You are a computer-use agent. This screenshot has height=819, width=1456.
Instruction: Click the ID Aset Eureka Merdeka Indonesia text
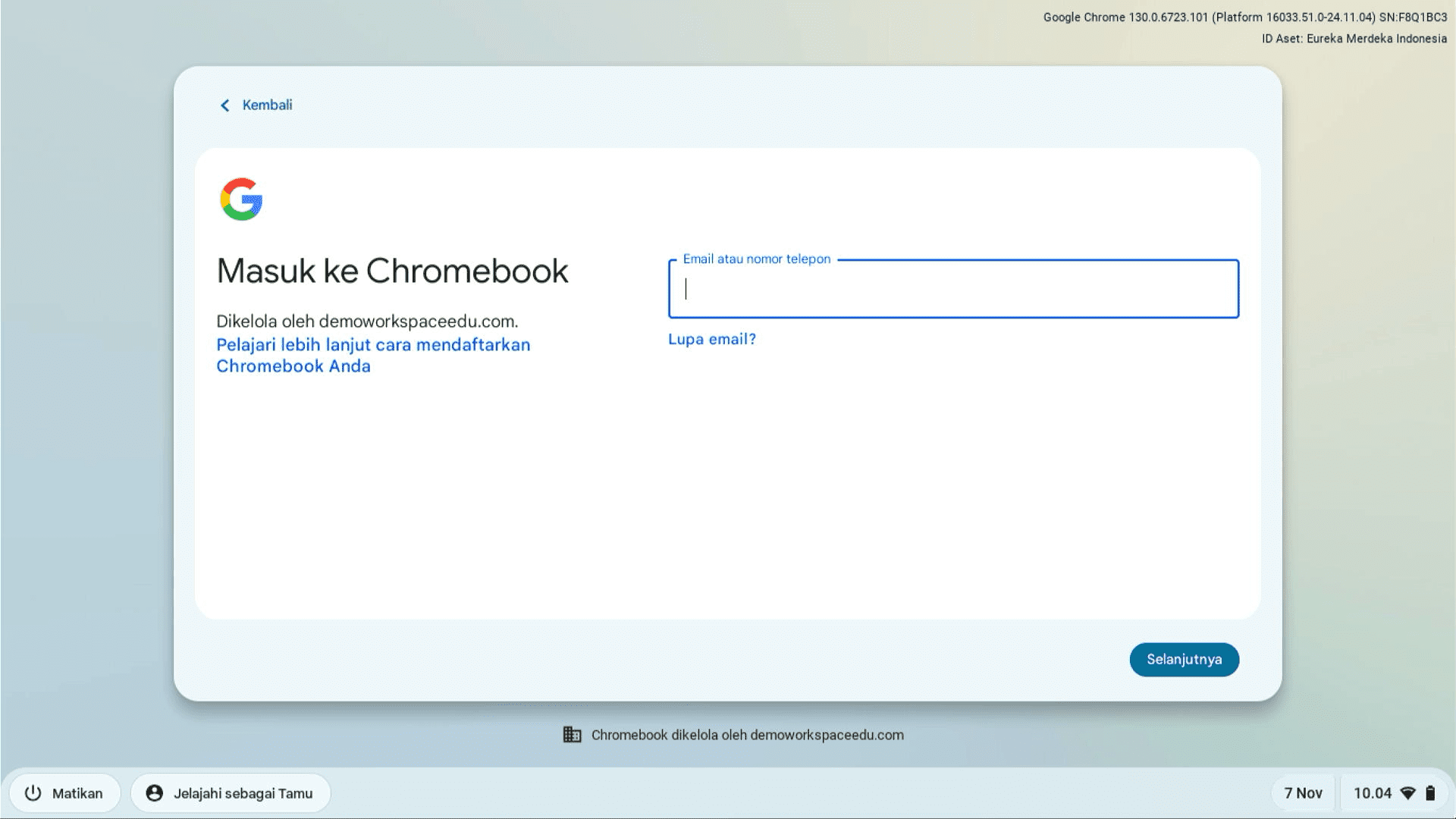(x=1354, y=38)
